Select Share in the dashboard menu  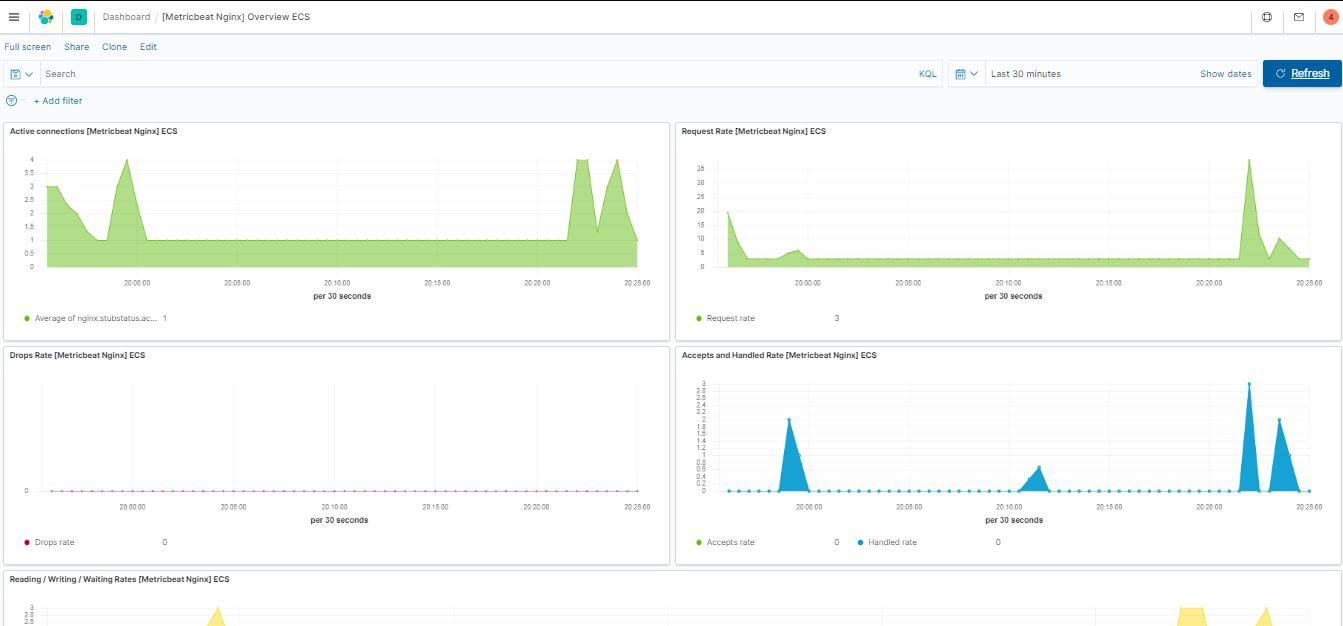[76, 47]
